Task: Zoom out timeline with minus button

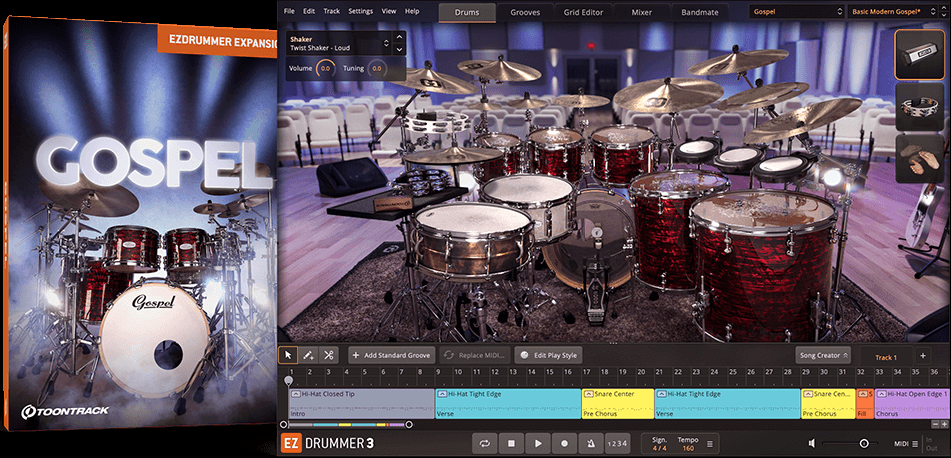Action: click(935, 424)
